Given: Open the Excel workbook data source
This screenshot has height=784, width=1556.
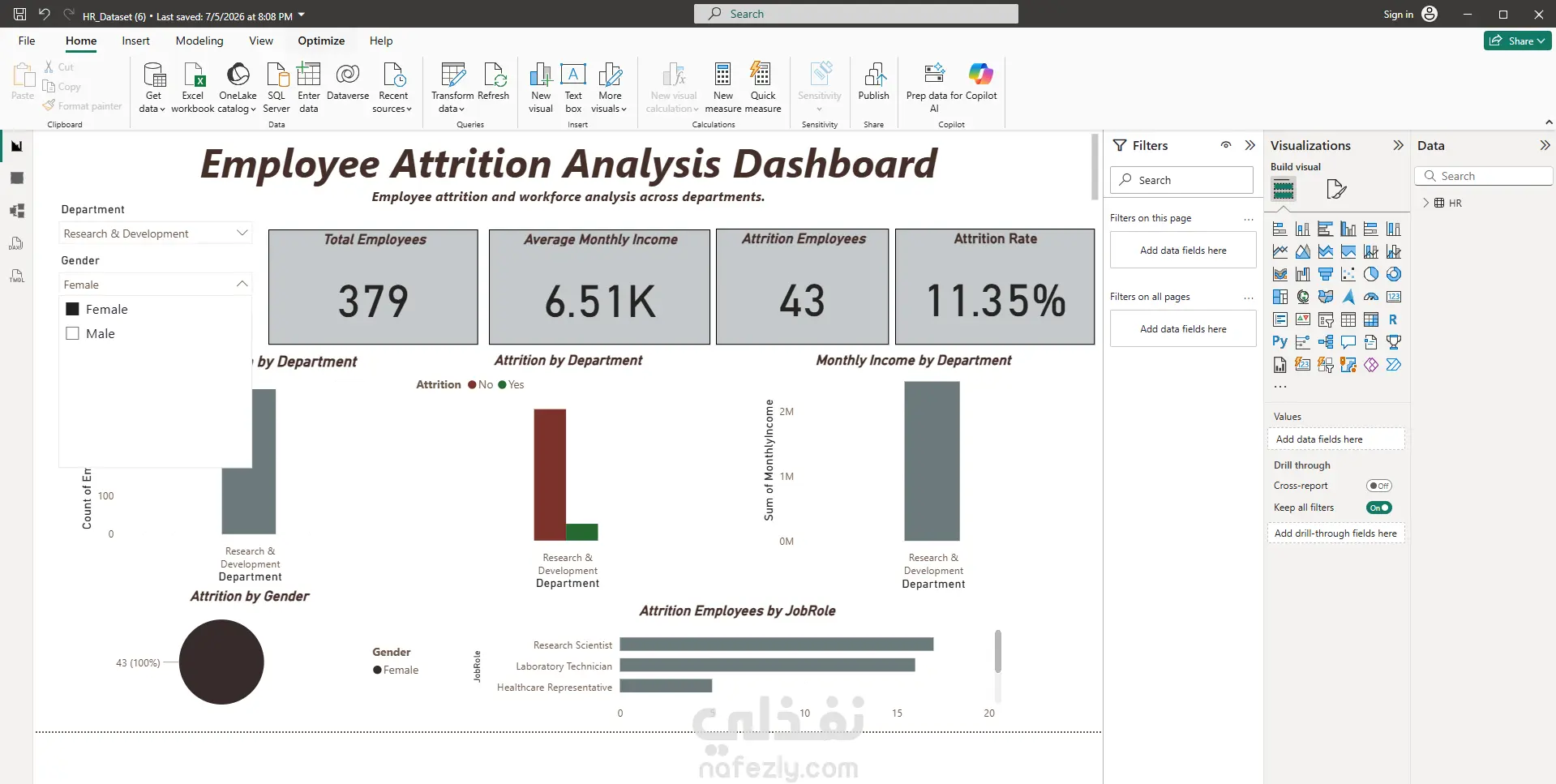Looking at the screenshot, I should pos(193,88).
